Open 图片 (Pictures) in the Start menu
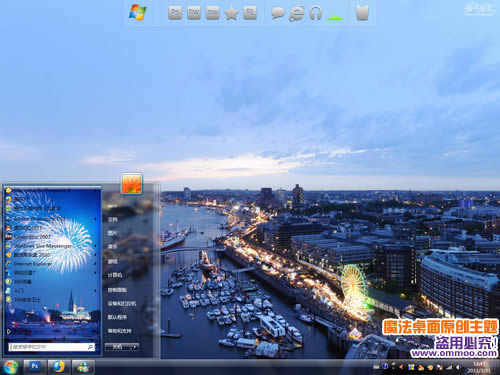 click(x=113, y=233)
